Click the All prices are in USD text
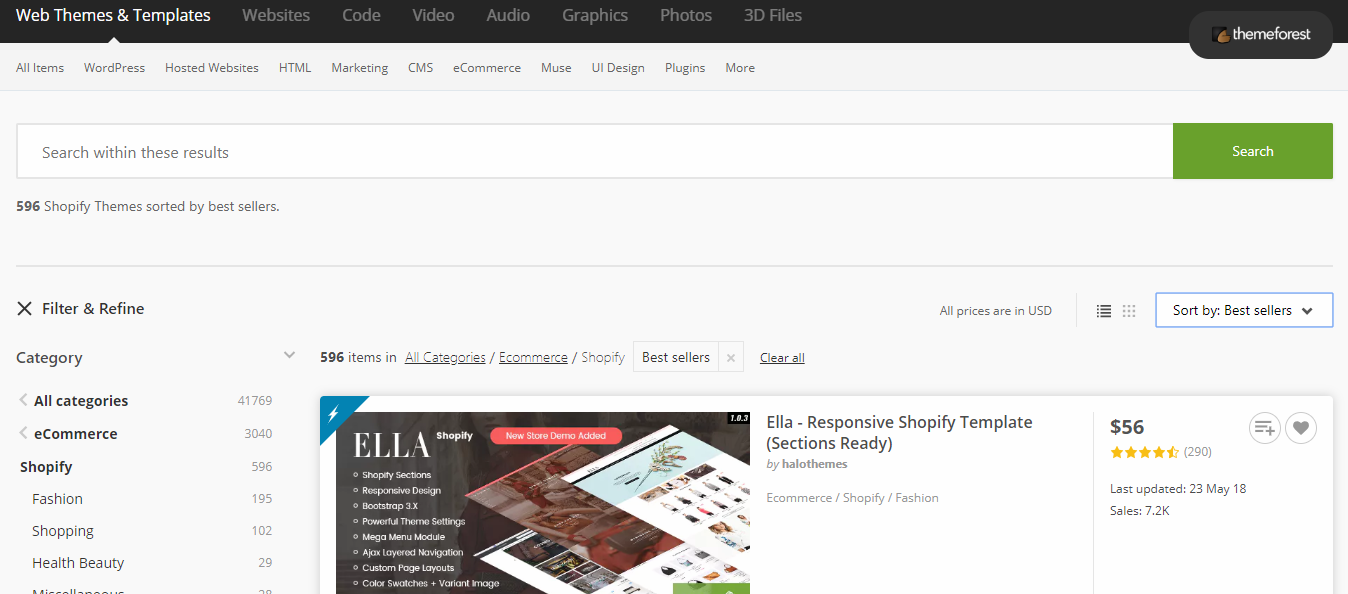 click(x=996, y=311)
